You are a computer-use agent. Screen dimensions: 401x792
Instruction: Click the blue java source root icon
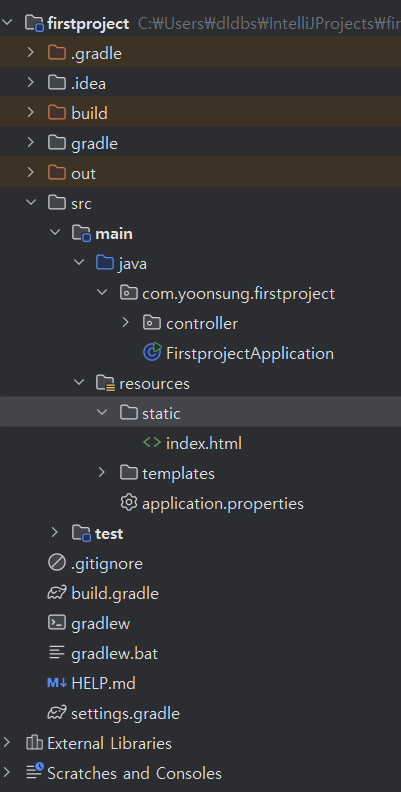click(105, 263)
